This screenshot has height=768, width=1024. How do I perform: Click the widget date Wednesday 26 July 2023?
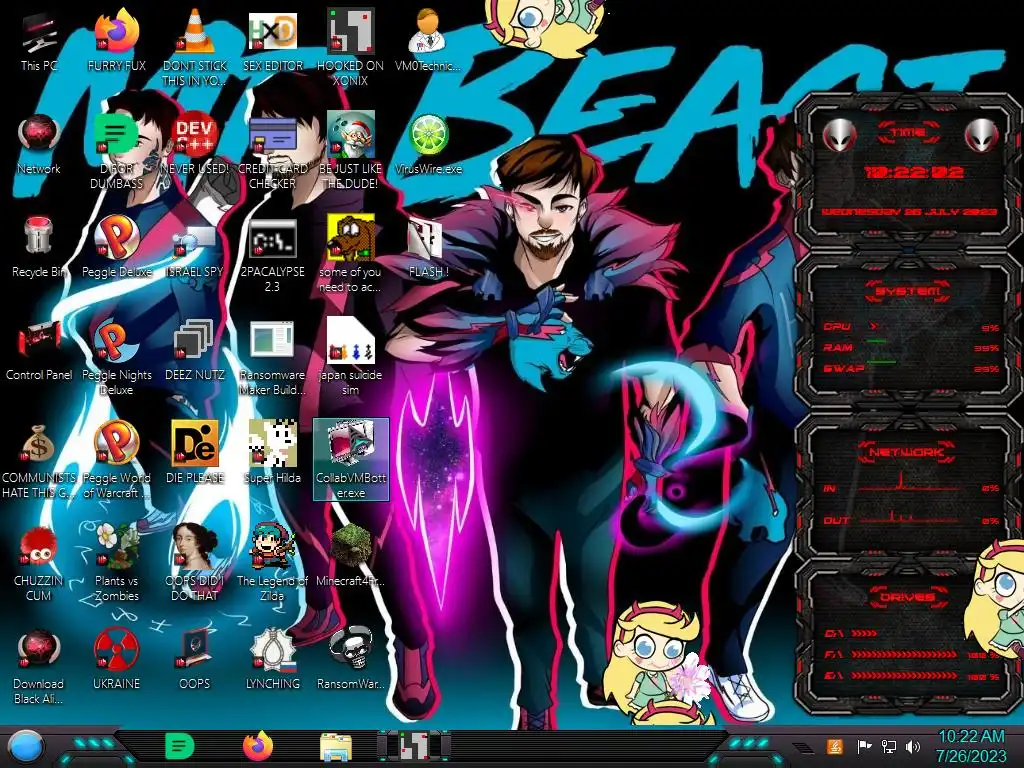909,212
